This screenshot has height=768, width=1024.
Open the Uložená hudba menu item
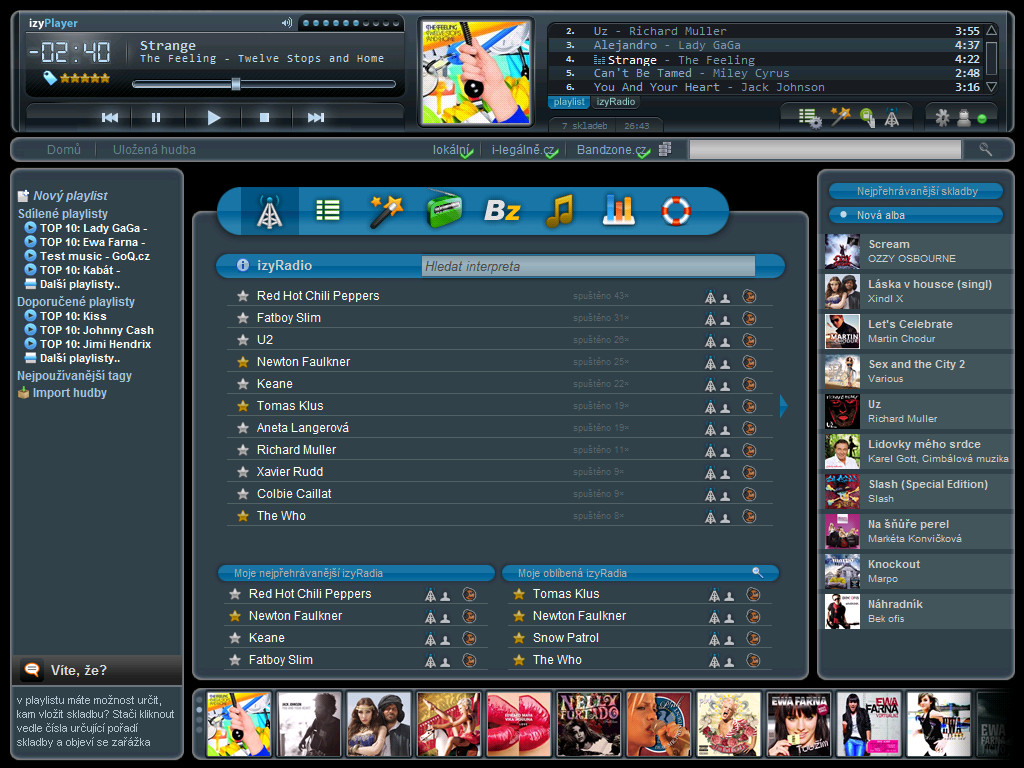154,150
